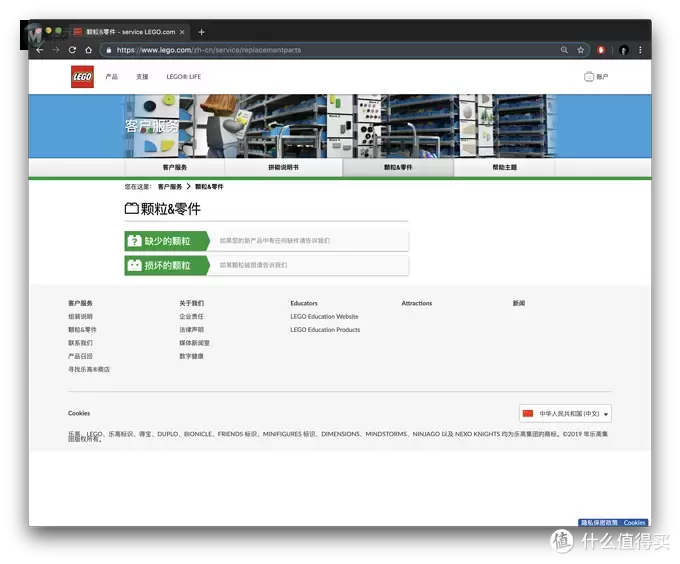
Task: Open footer link 媒体新闻室
Action: (x=195, y=343)
